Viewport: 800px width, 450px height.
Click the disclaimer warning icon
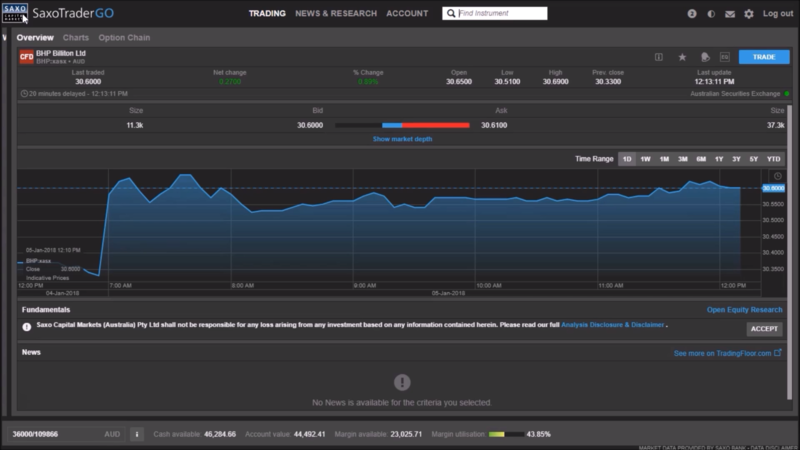pos(27,327)
